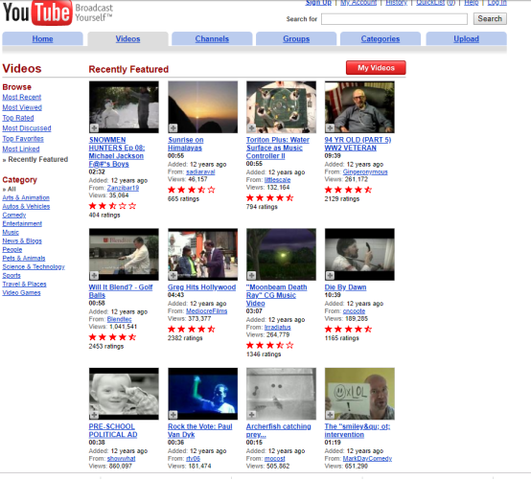Select the Upload tab
Viewport: 531px width, 480px height.
tap(466, 39)
